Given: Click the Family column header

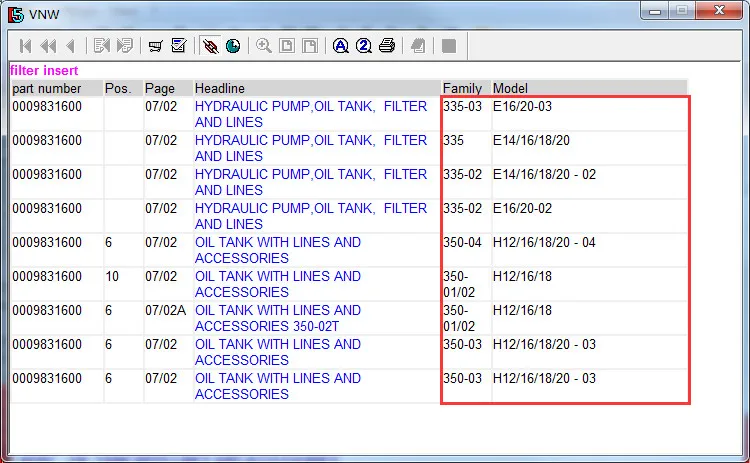Looking at the screenshot, I should click(464, 89).
